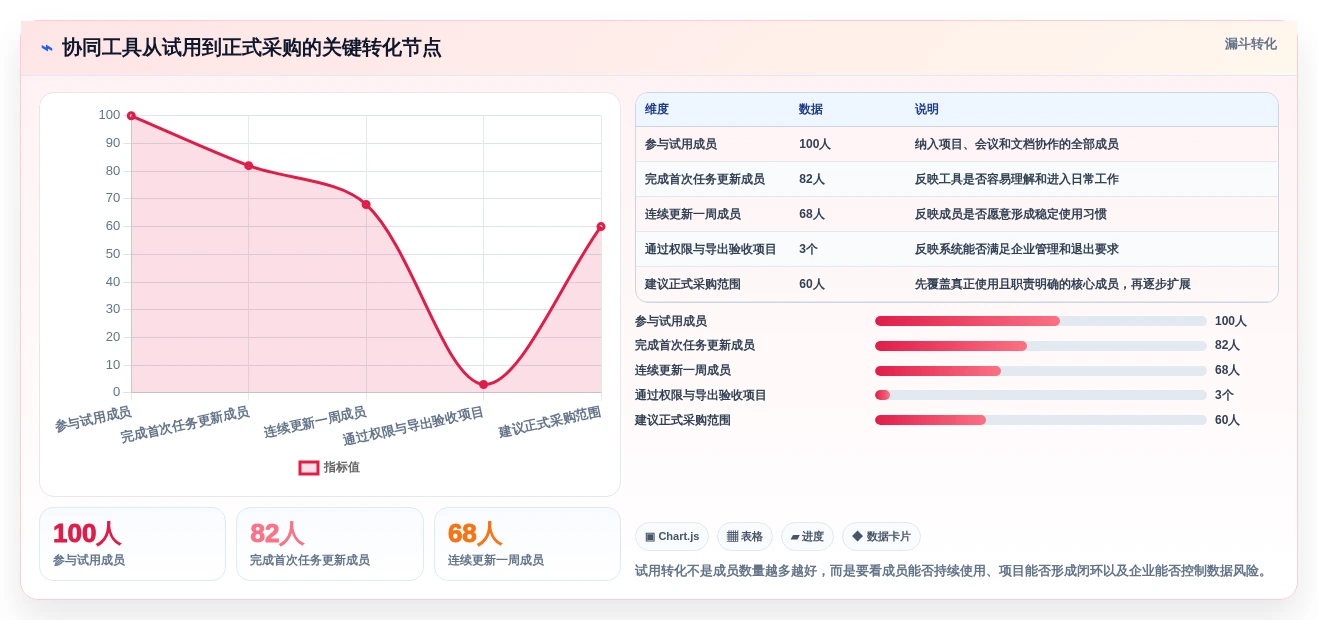
Task: Click description 反映成员是否愿意形成稳定使用习惯
Action: [x=1011, y=214]
